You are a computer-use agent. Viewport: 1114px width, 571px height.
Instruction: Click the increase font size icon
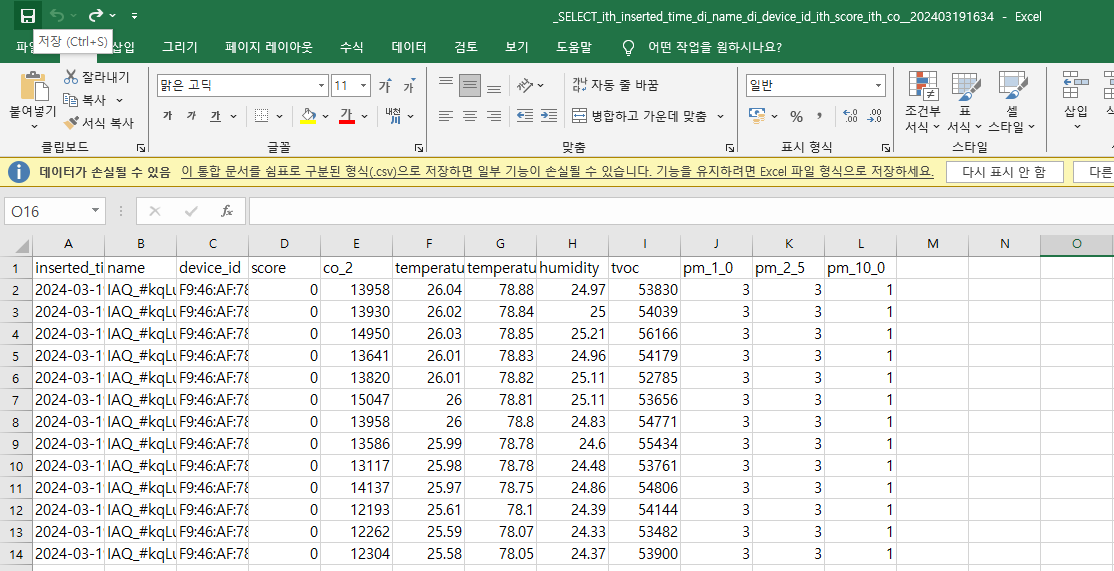click(385, 86)
